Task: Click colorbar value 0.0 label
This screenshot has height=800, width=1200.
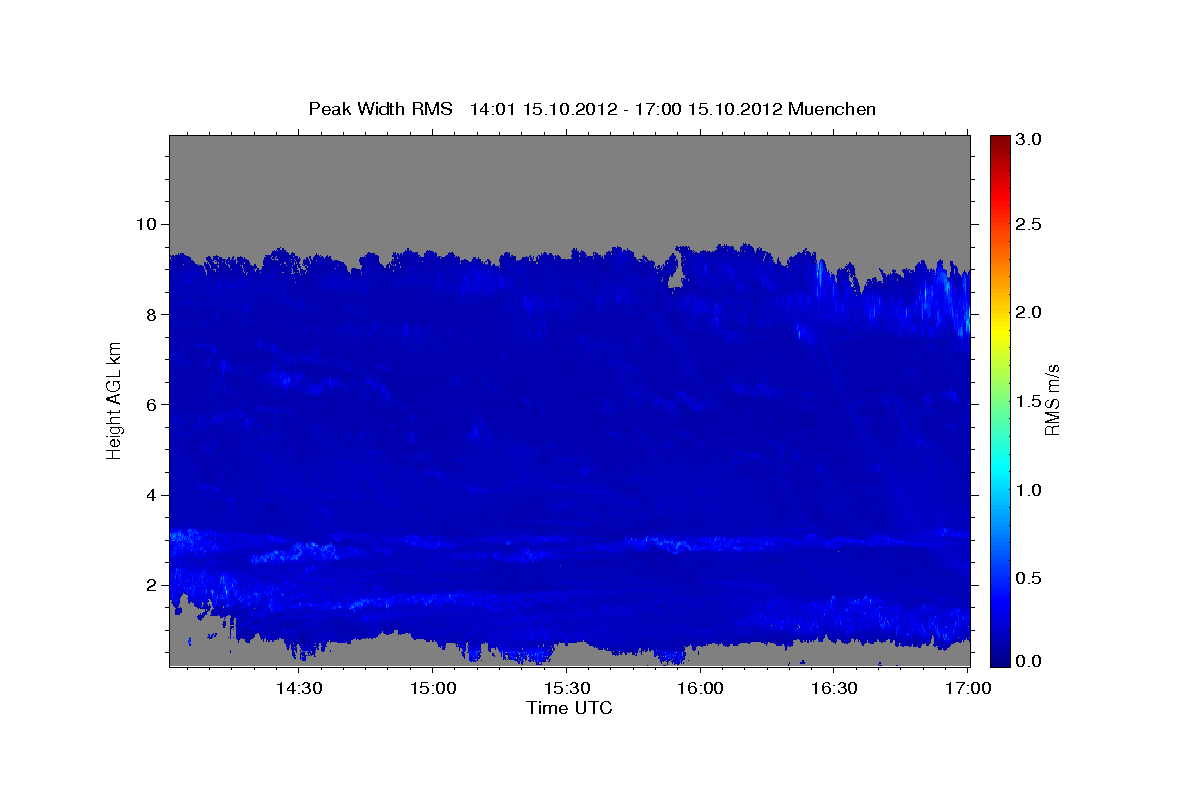Action: point(1029,661)
